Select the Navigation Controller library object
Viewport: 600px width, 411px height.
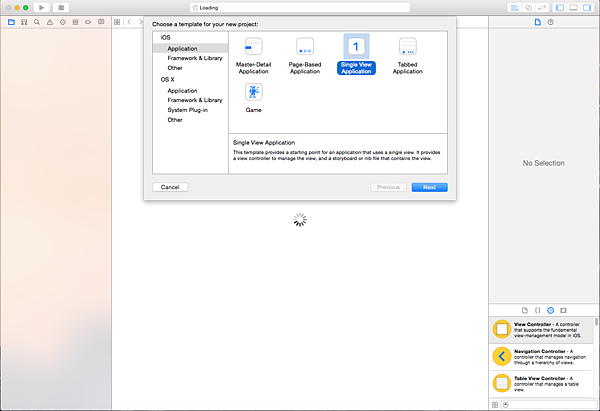click(x=541, y=357)
